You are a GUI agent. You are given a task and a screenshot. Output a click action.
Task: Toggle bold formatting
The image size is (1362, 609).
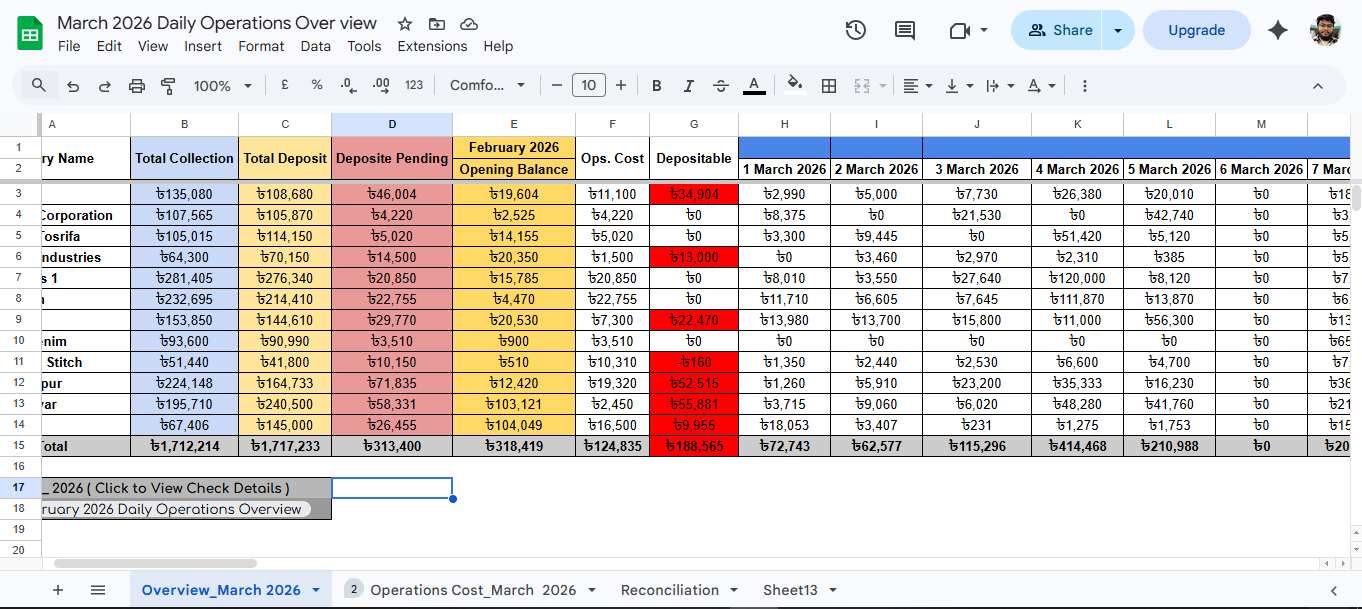[x=657, y=86]
